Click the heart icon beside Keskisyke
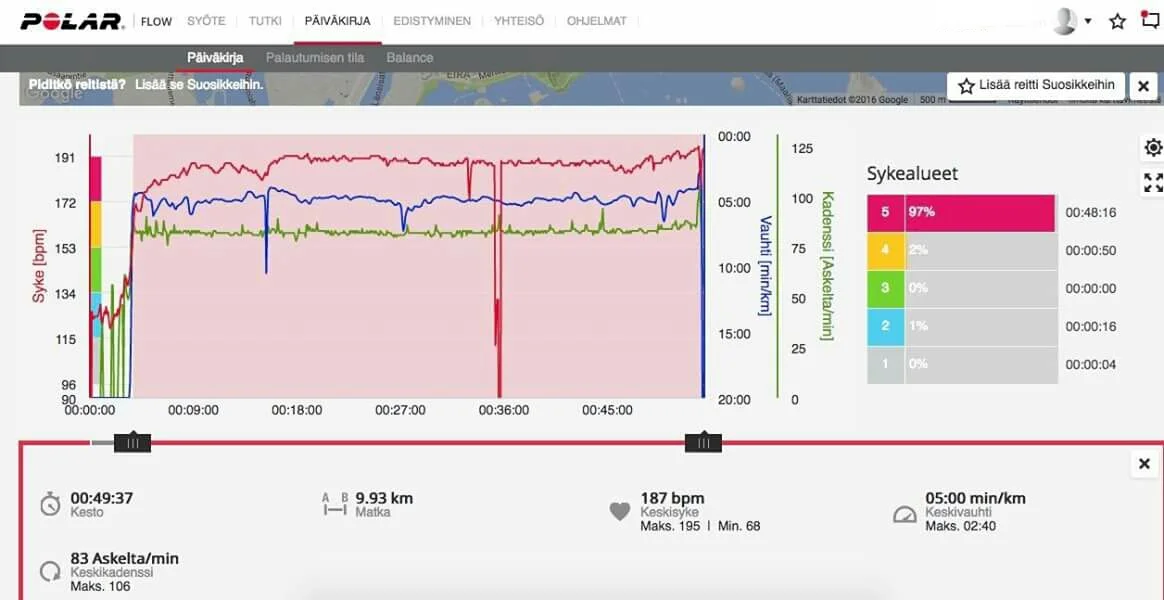Image resolution: width=1164 pixels, height=600 pixels. 620,511
